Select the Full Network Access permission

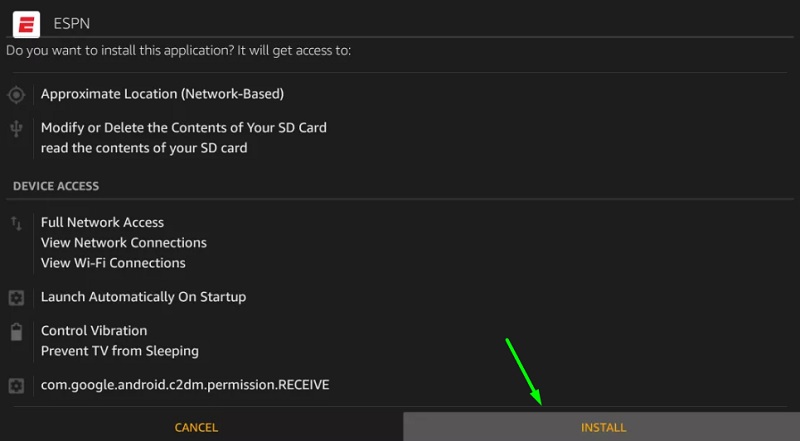[x=103, y=223]
